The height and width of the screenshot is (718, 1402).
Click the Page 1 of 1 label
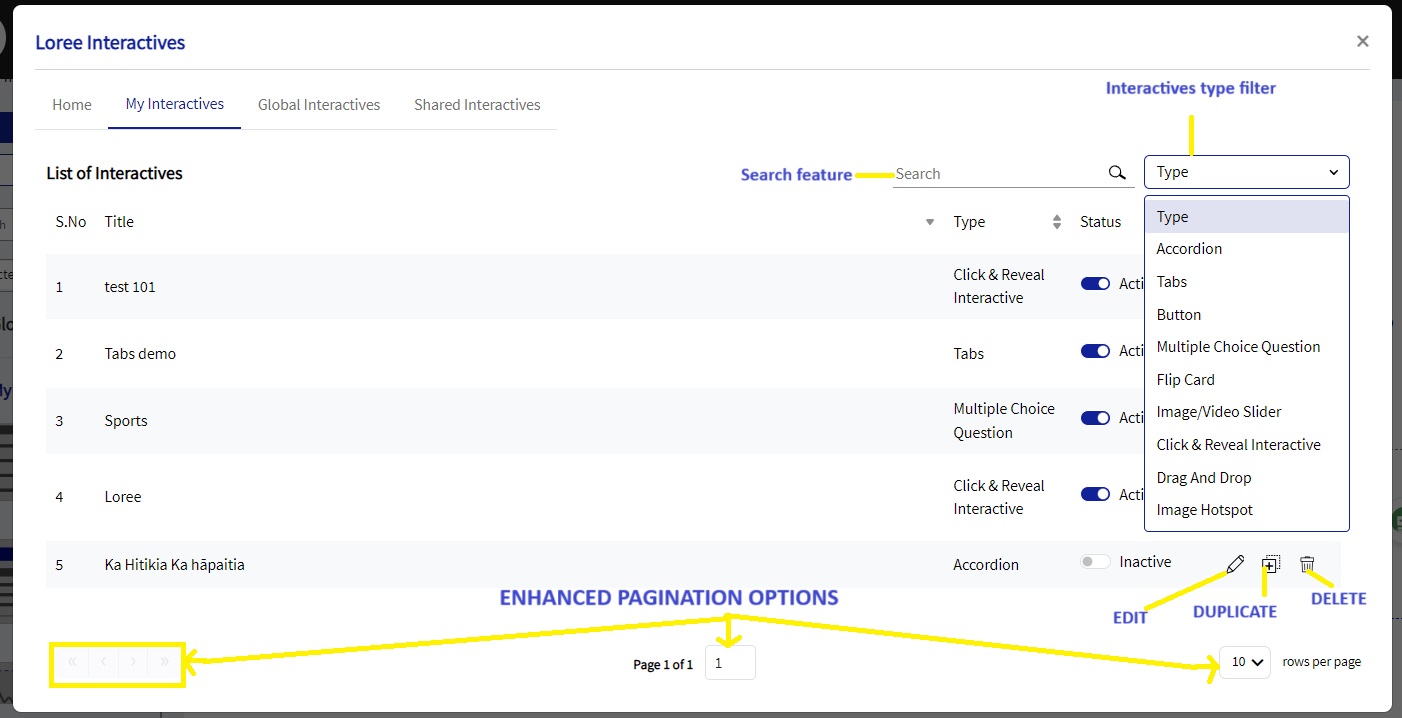click(x=663, y=665)
